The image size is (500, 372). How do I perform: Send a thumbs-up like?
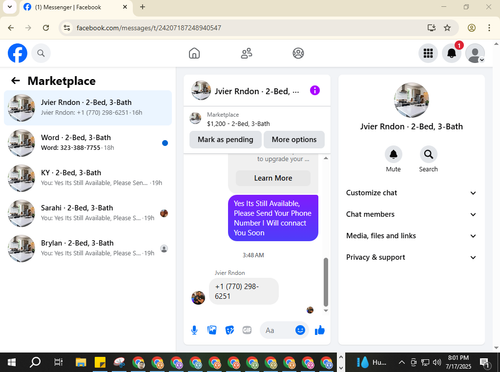[x=320, y=330]
